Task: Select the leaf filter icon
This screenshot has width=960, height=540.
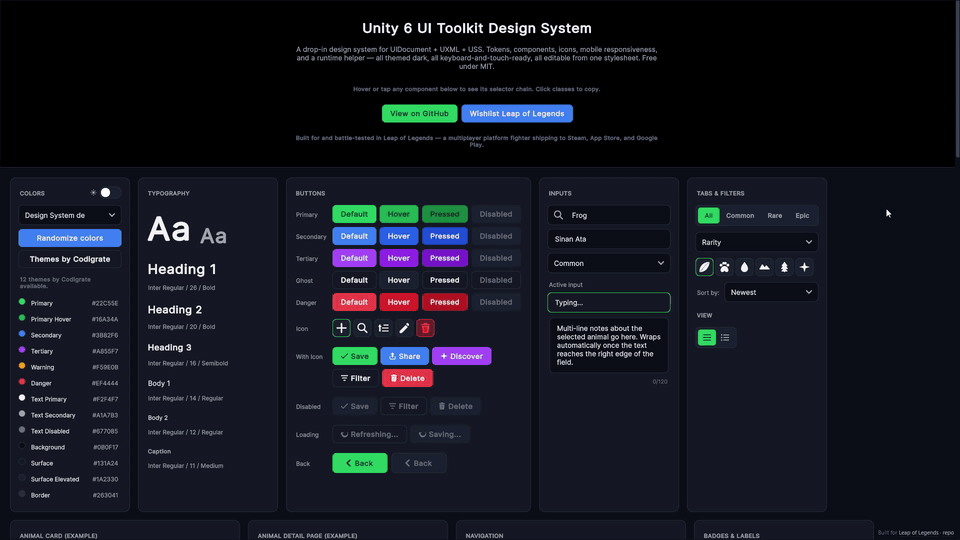Action: pos(705,267)
